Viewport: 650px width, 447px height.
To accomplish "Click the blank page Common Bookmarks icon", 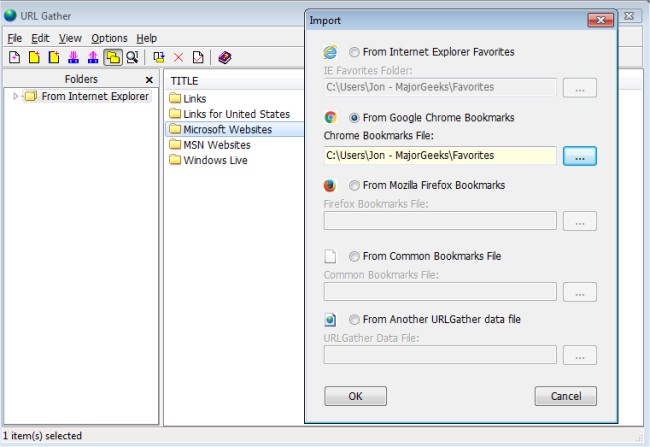I will tap(330, 256).
